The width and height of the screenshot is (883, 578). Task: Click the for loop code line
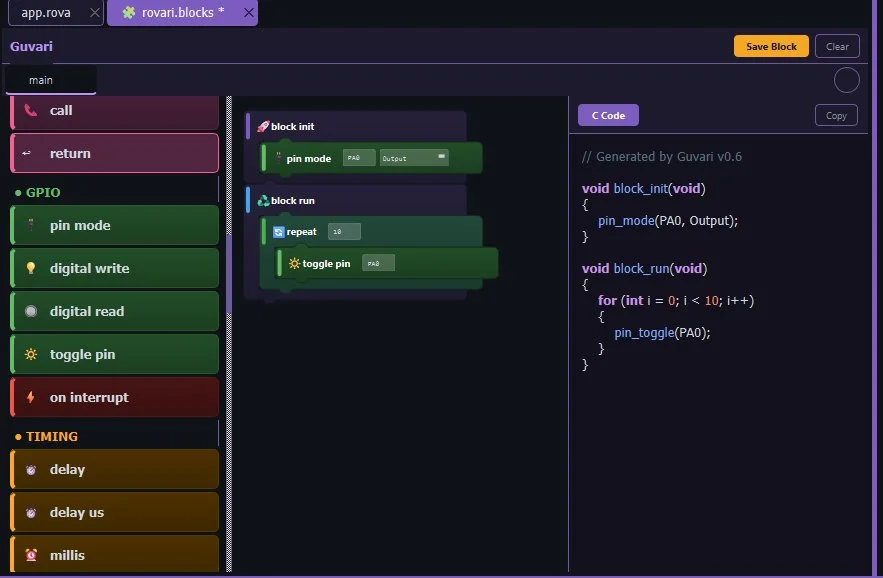coord(676,301)
